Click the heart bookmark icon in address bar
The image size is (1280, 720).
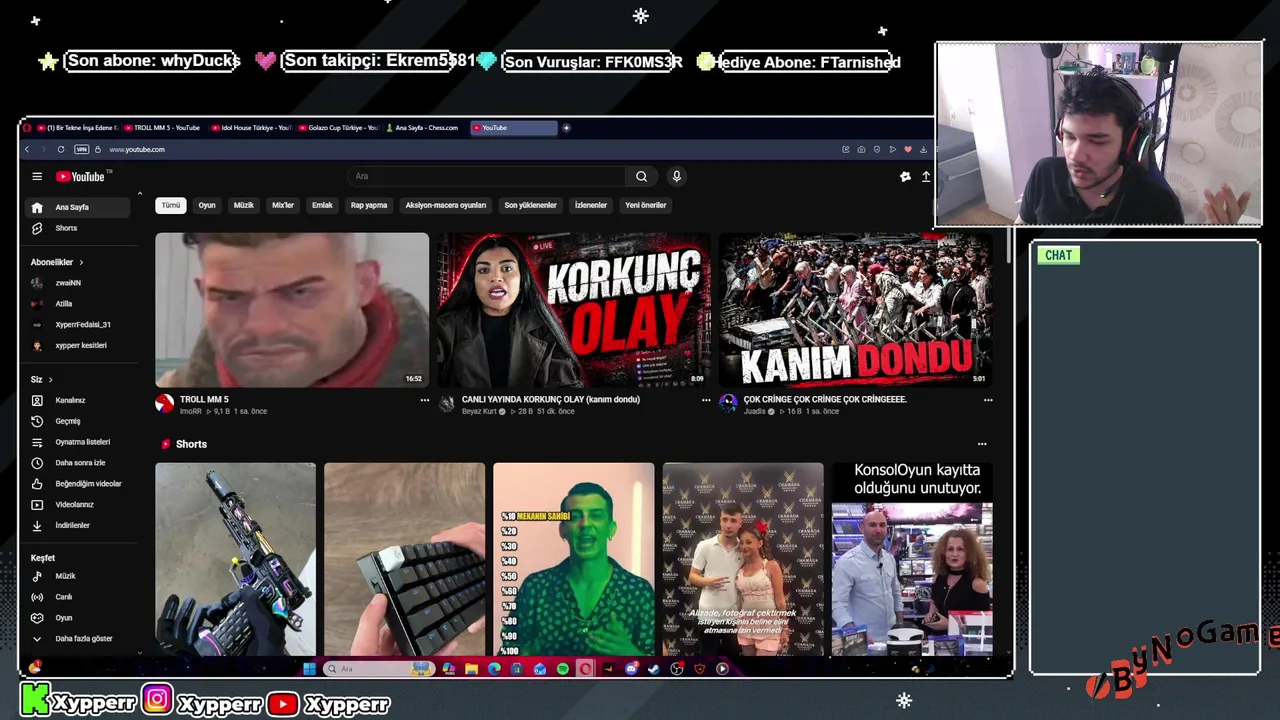point(908,149)
